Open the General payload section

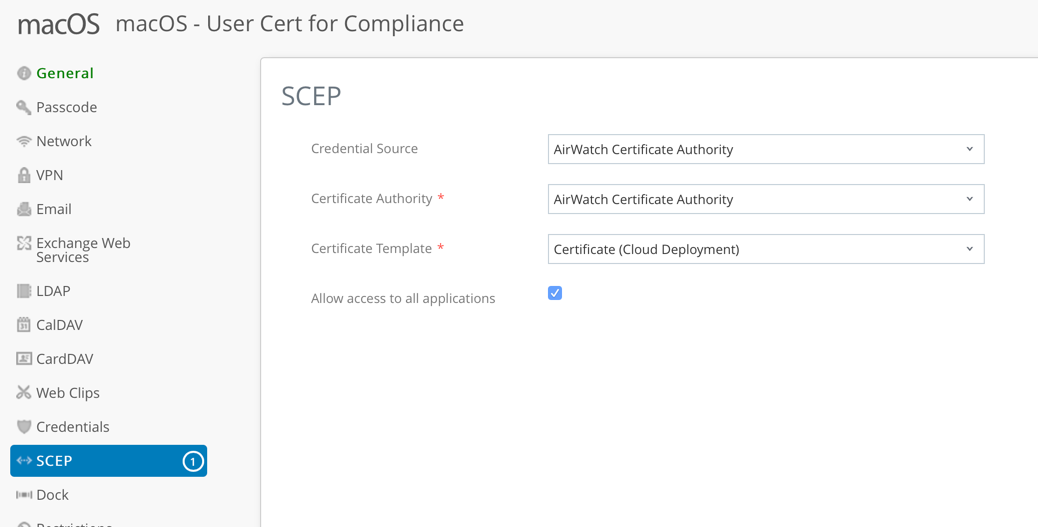[65, 73]
